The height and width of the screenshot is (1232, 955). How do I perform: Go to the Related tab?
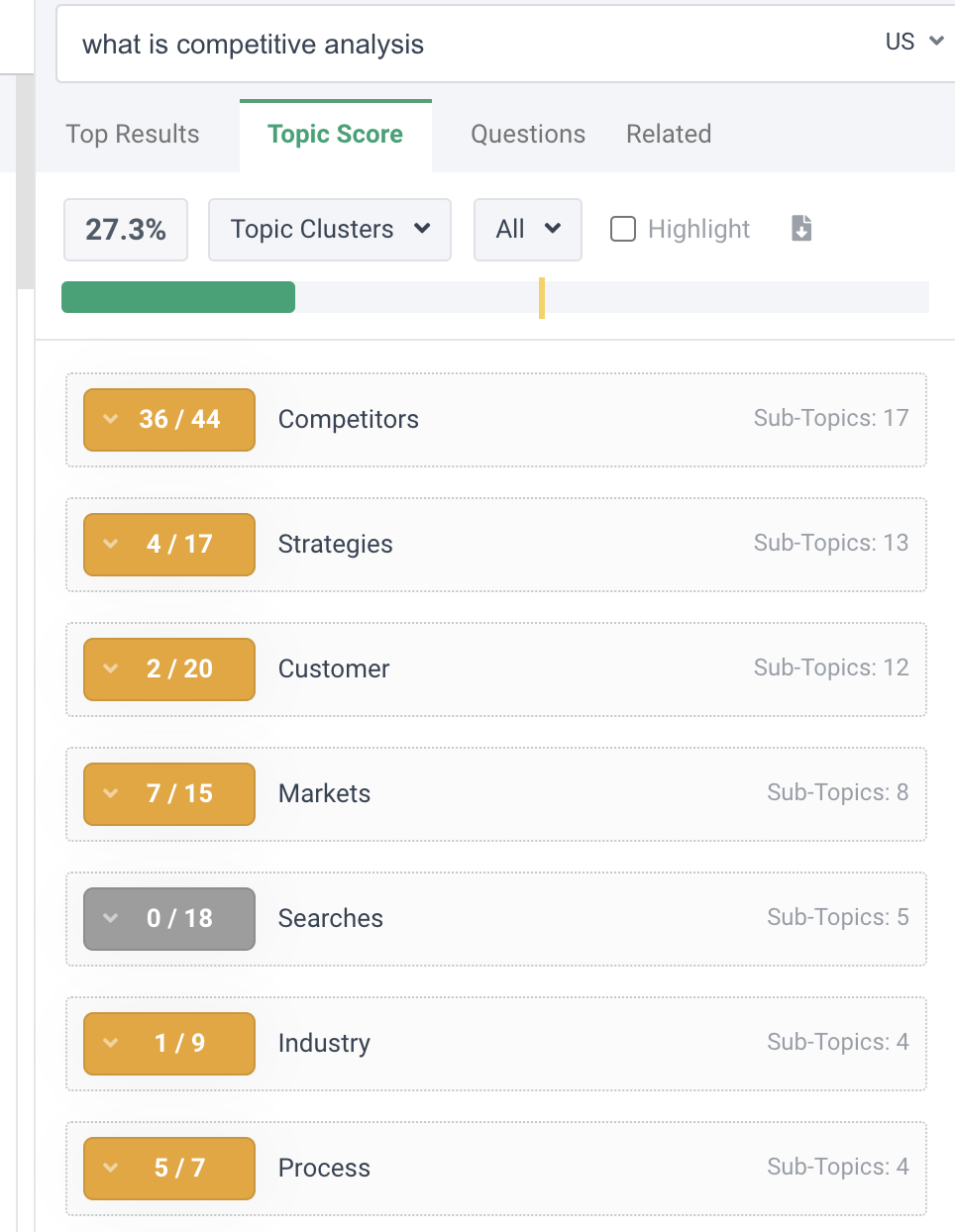[669, 135]
